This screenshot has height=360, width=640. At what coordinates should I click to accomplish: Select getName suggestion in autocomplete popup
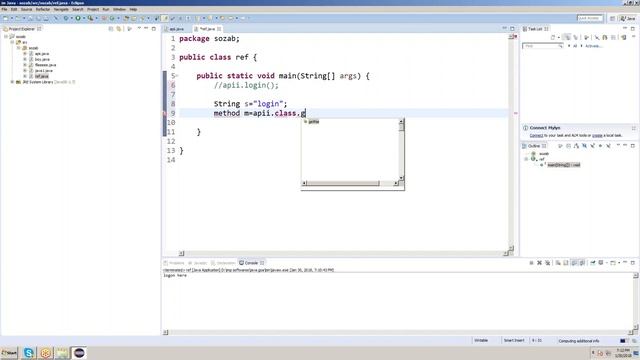[313, 122]
